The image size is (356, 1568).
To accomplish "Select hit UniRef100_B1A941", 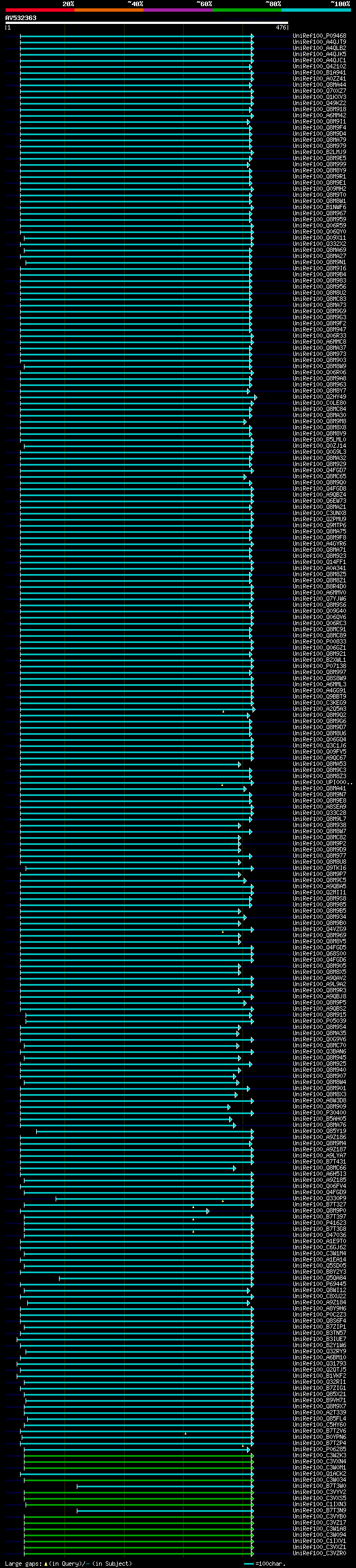I will pos(319,72).
